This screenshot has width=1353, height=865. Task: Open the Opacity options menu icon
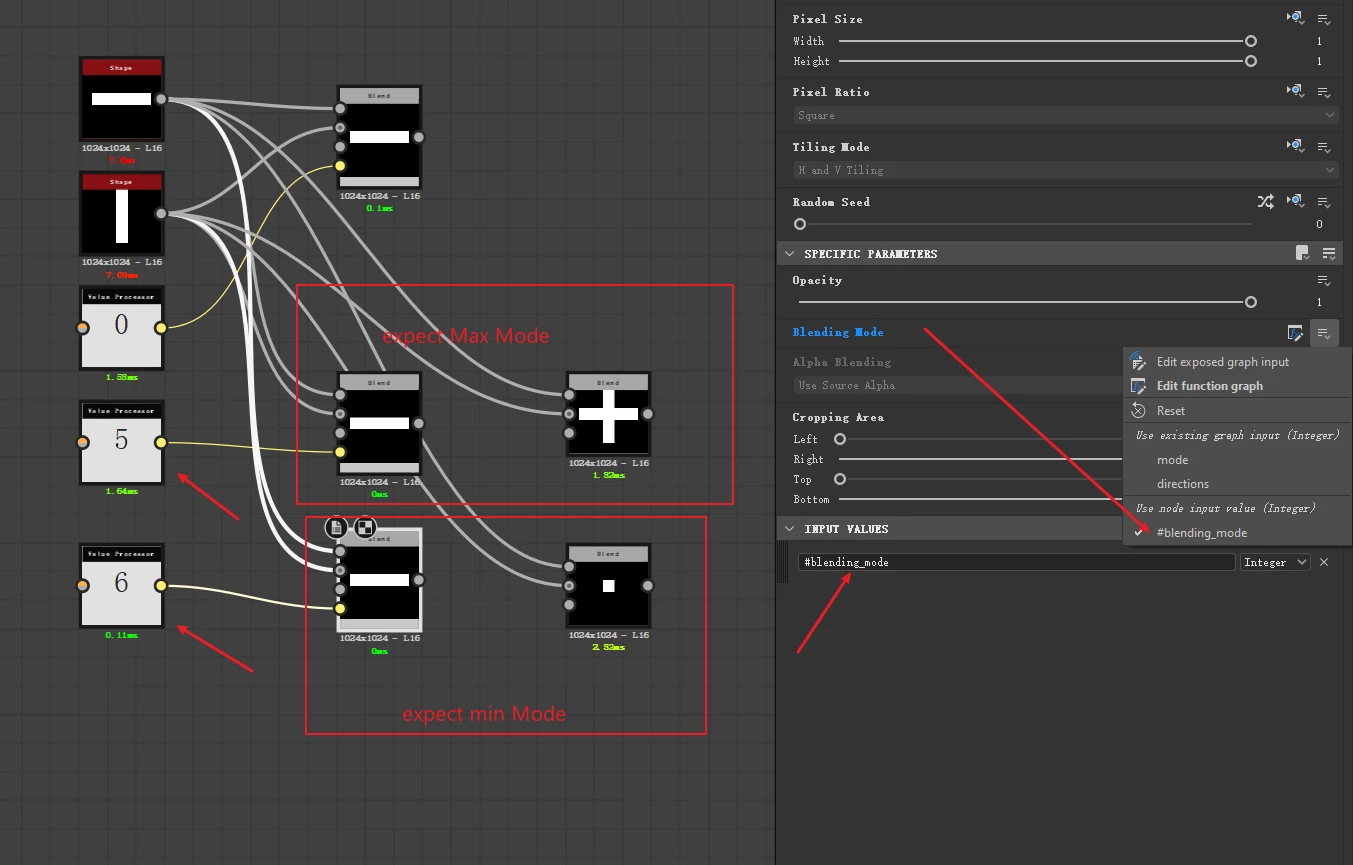tap(1324, 281)
